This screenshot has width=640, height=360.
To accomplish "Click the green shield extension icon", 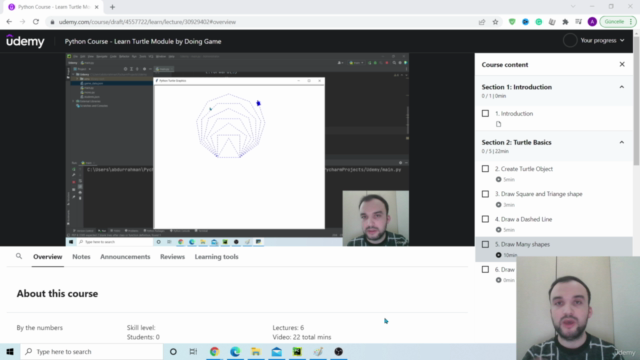I will (512, 22).
